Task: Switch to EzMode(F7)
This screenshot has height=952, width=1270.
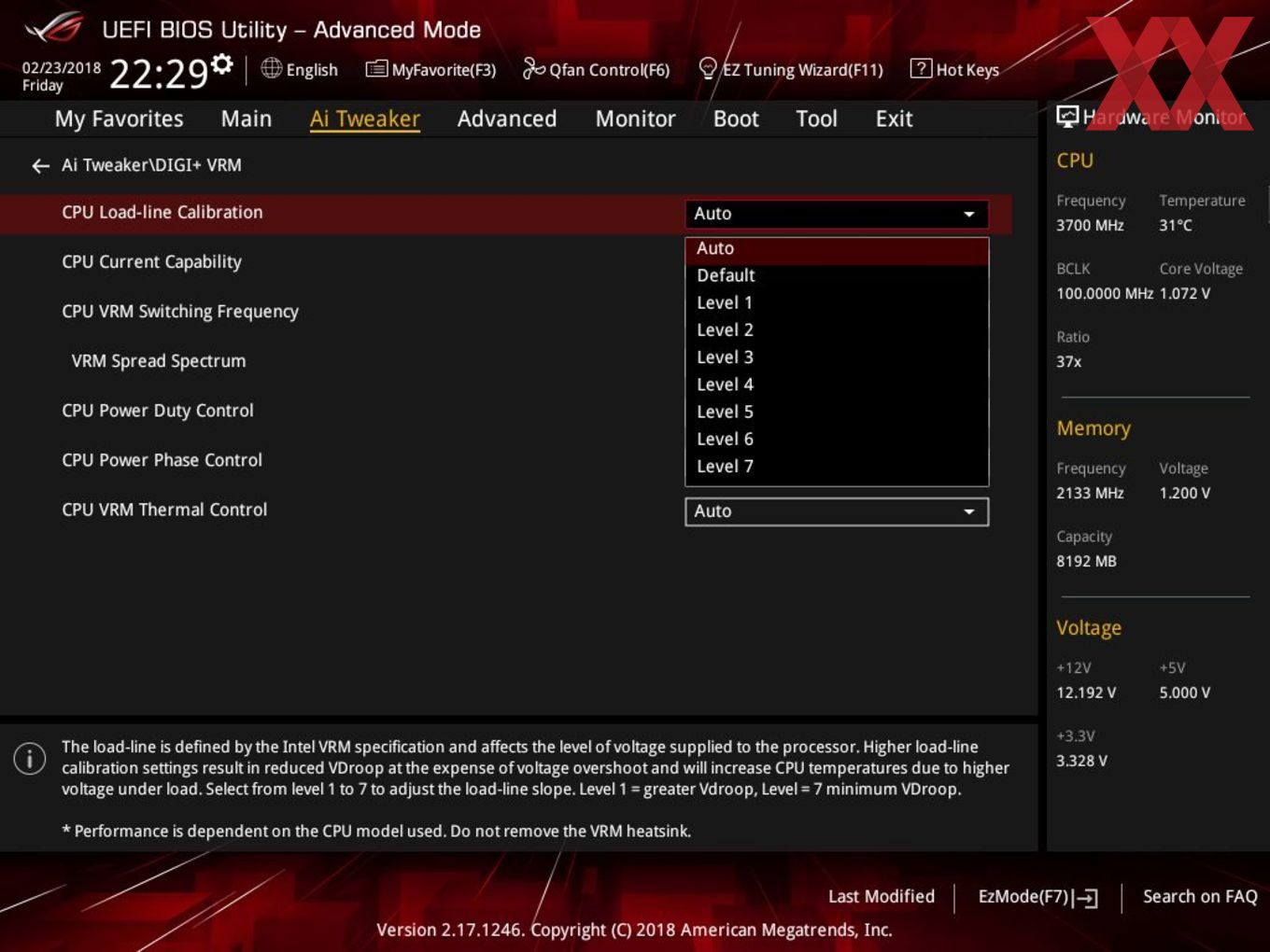Action: pos(1037,897)
